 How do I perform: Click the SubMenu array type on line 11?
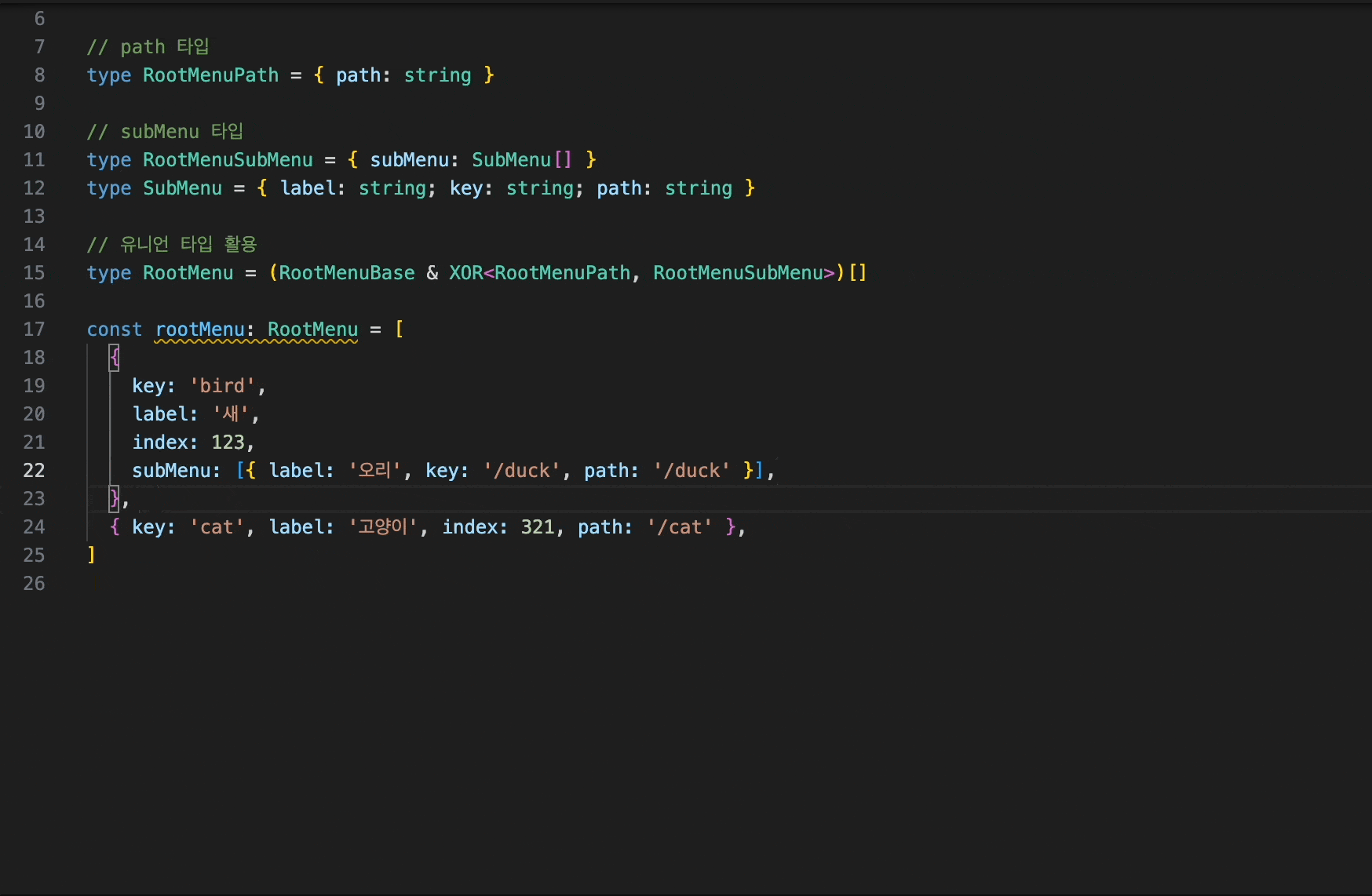(x=521, y=160)
